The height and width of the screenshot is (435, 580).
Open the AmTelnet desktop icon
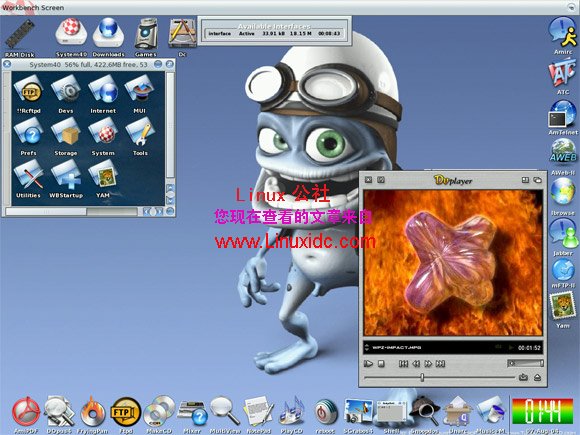[563, 115]
